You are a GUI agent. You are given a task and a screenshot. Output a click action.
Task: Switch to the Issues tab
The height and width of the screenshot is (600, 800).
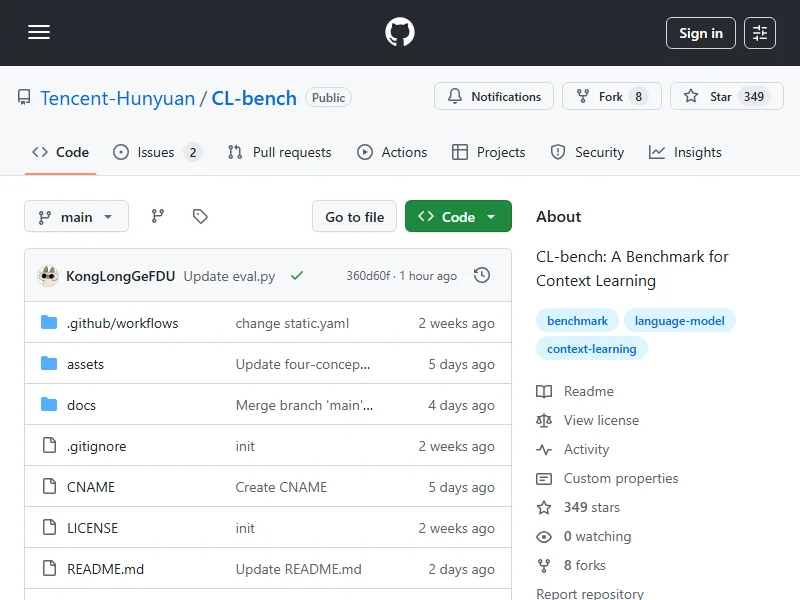tap(157, 152)
